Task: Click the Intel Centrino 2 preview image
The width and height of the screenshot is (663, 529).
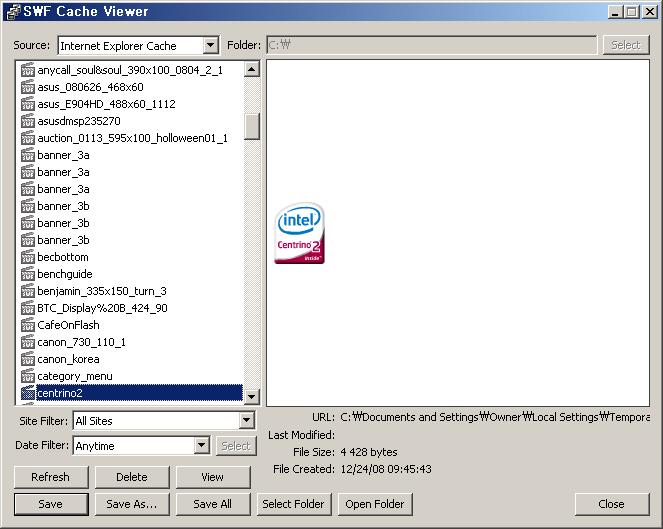Action: (x=299, y=233)
